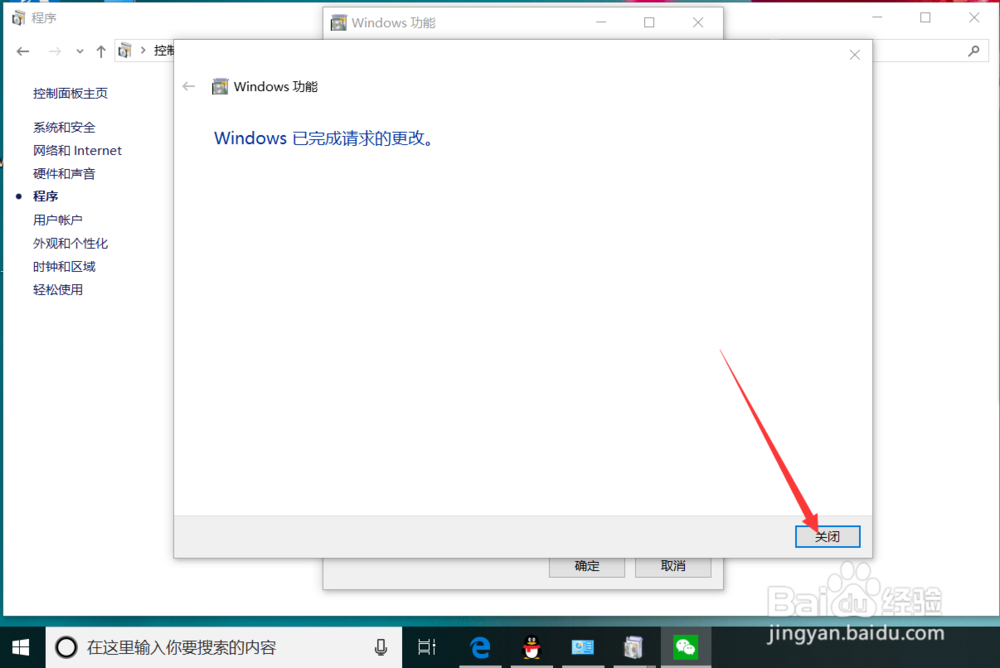This screenshot has width=1000, height=668.
Task: Open Task View icon on taskbar
Action: 426,647
